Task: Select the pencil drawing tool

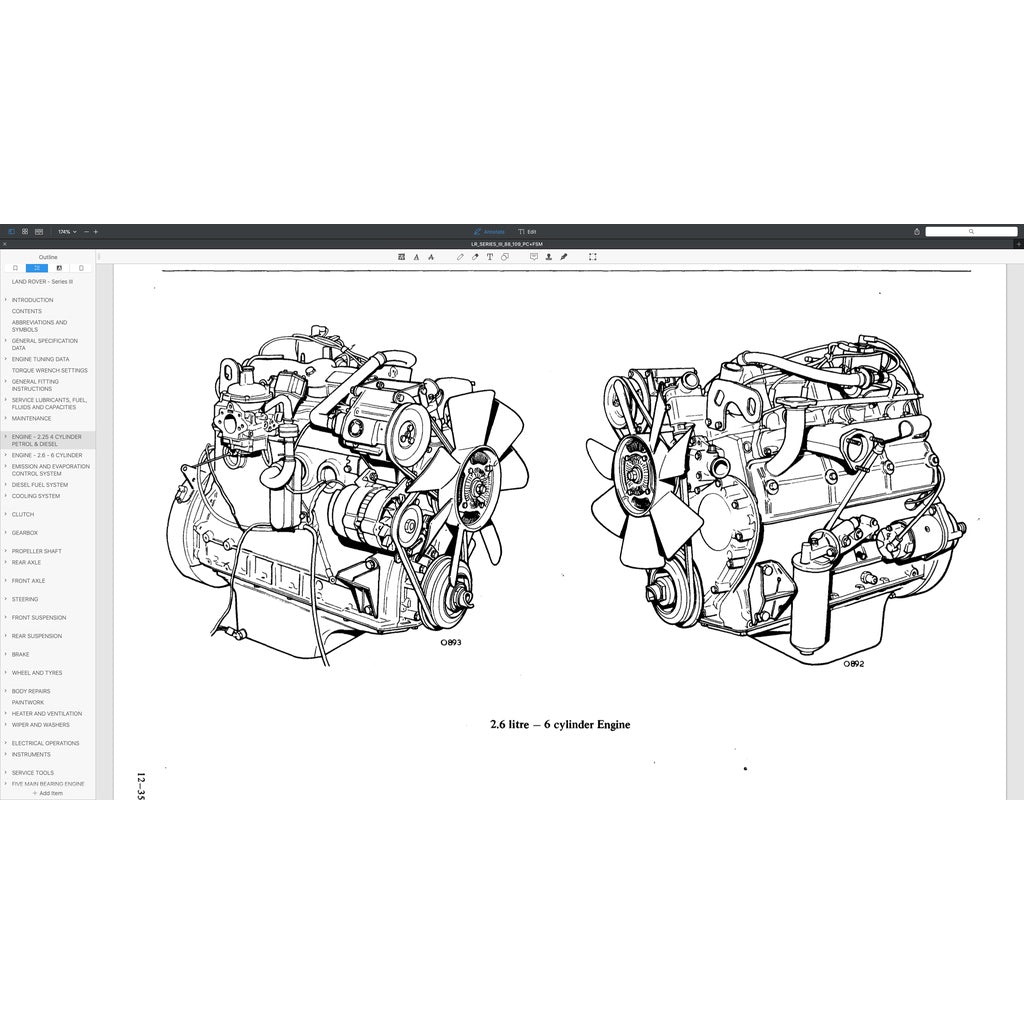Action: point(461,257)
